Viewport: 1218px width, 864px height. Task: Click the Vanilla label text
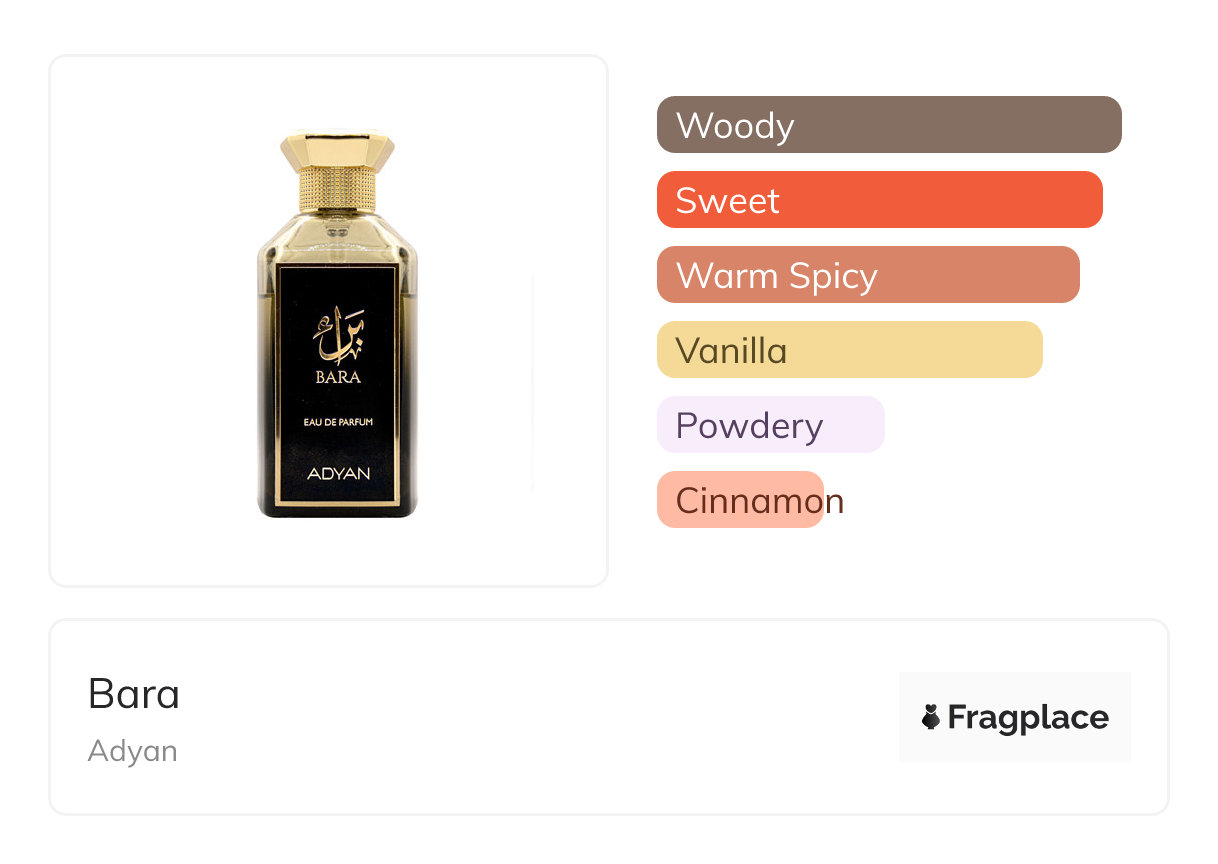[732, 351]
